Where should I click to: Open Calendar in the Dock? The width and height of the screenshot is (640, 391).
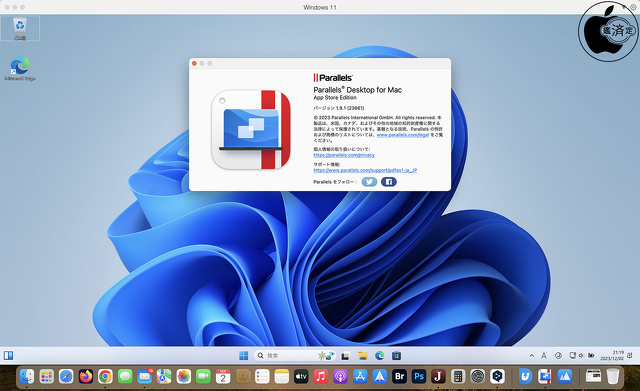pos(223,376)
